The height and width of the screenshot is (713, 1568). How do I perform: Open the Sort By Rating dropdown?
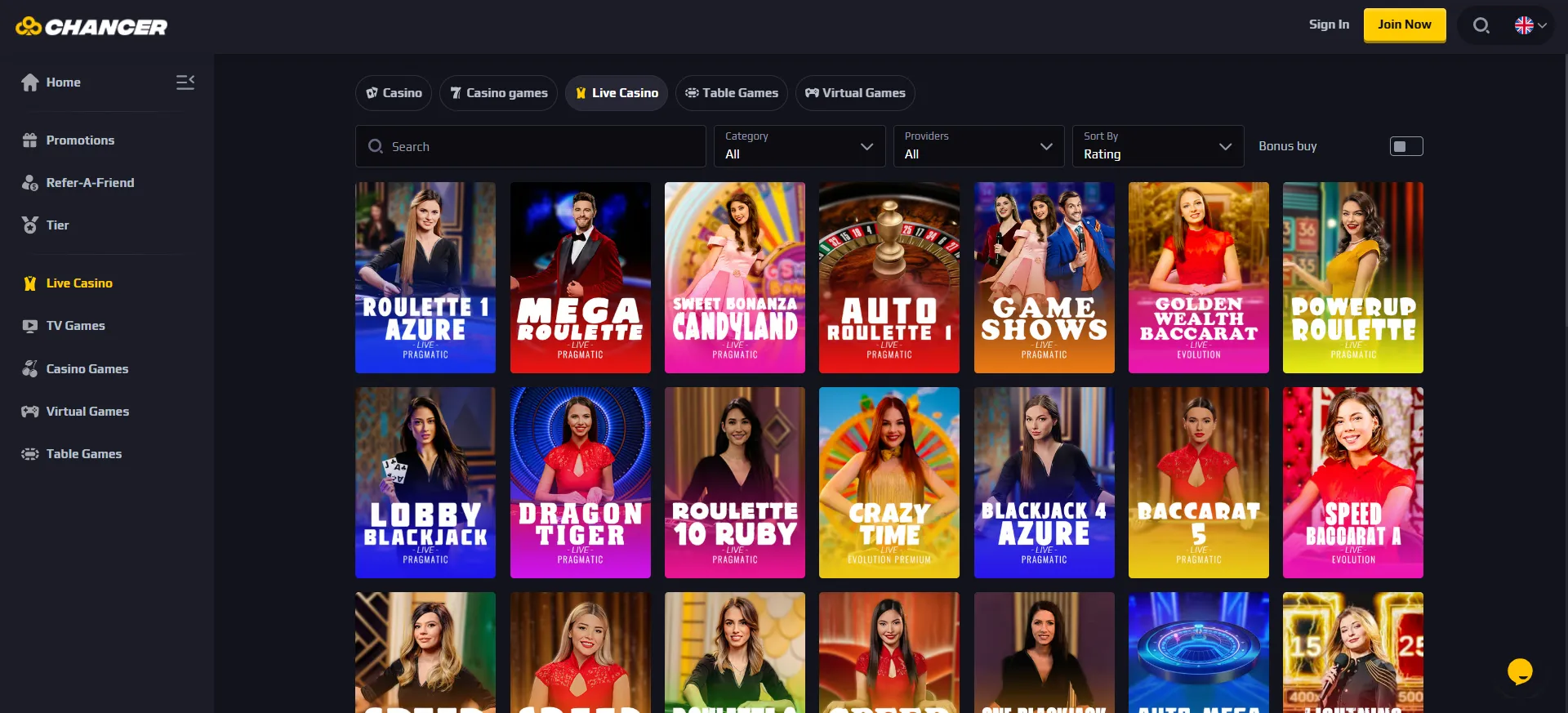click(1158, 146)
